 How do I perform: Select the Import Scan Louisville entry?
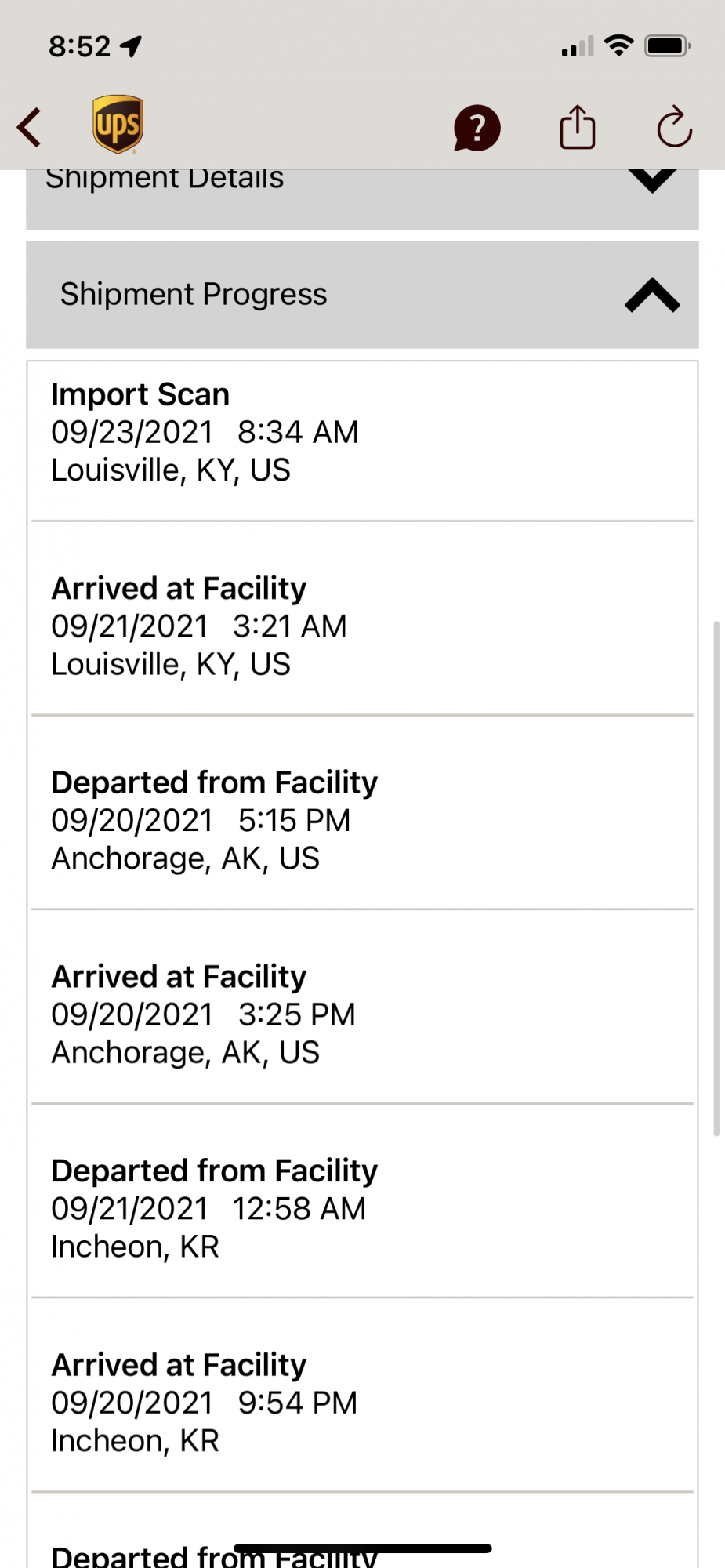[x=362, y=432]
